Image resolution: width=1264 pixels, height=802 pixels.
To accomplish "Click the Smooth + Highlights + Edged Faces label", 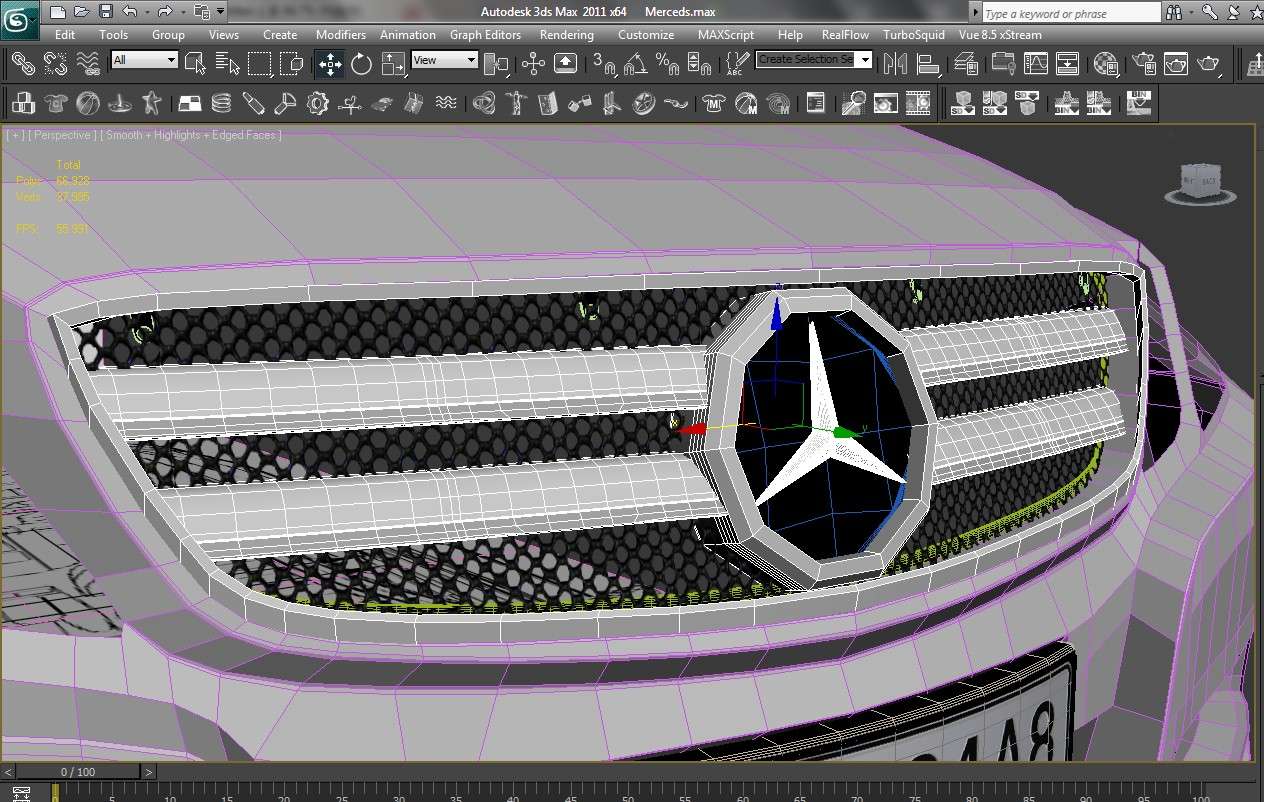I will click(191, 135).
